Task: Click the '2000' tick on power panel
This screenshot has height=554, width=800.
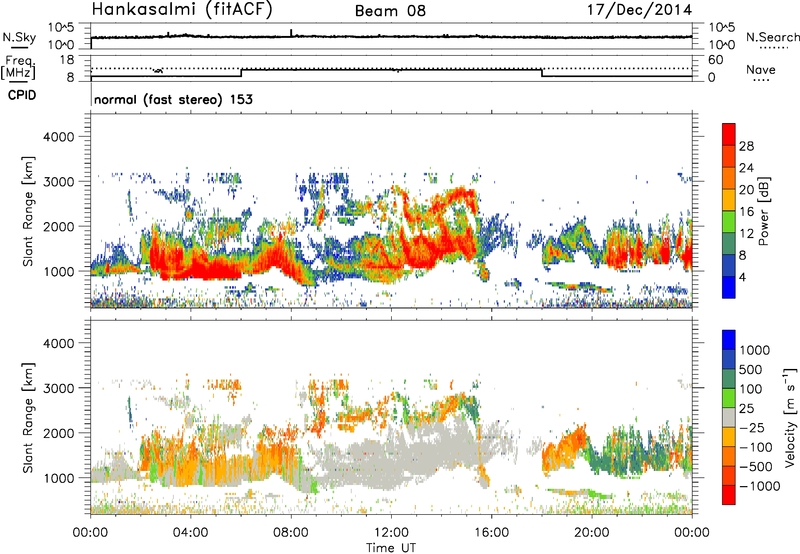Action: coord(59,226)
